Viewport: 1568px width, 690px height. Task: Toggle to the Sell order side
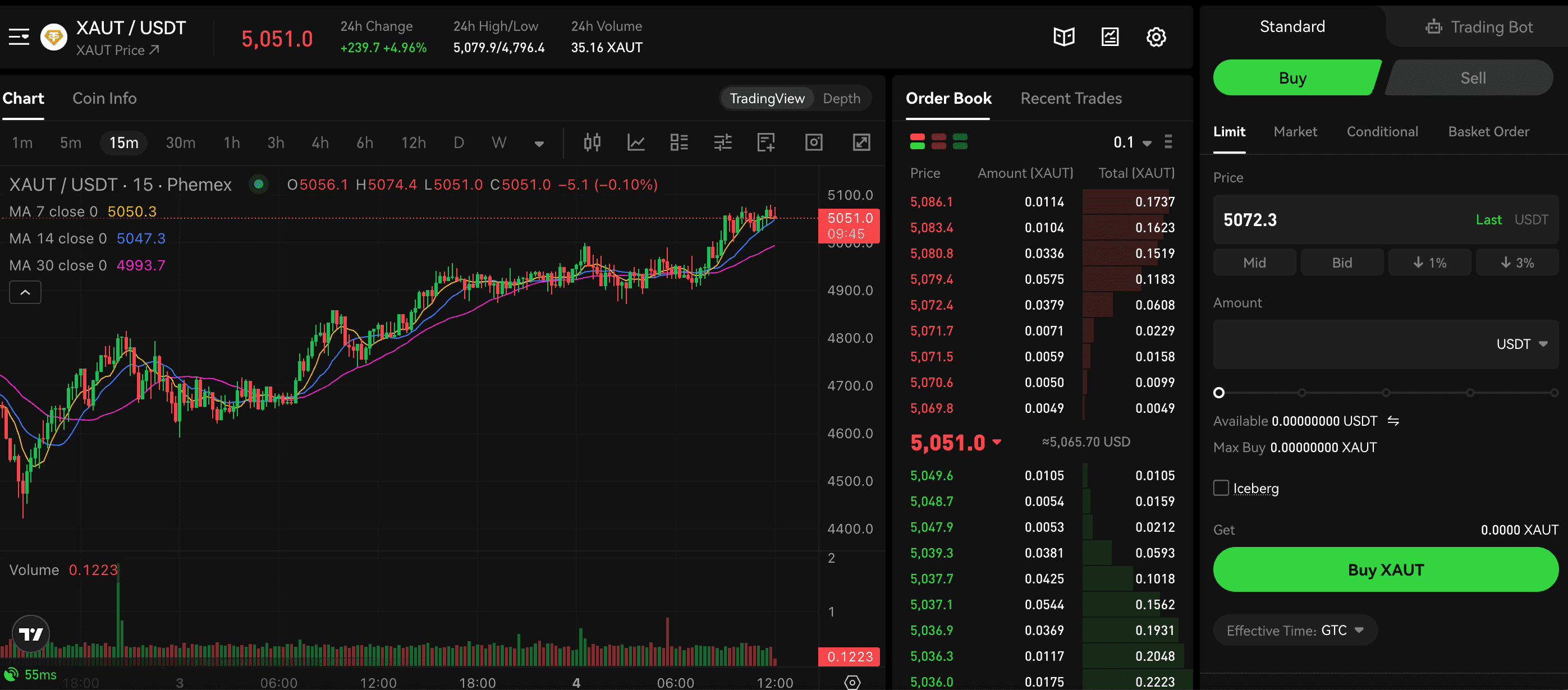[1472, 78]
